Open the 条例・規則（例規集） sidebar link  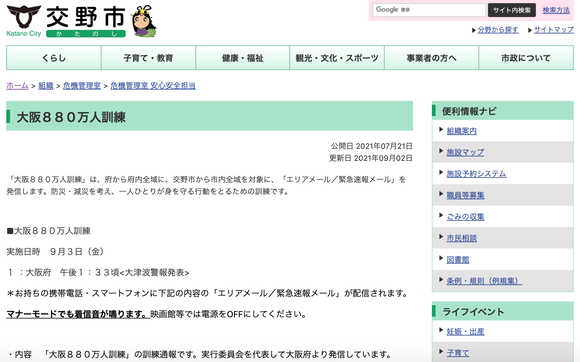(484, 281)
